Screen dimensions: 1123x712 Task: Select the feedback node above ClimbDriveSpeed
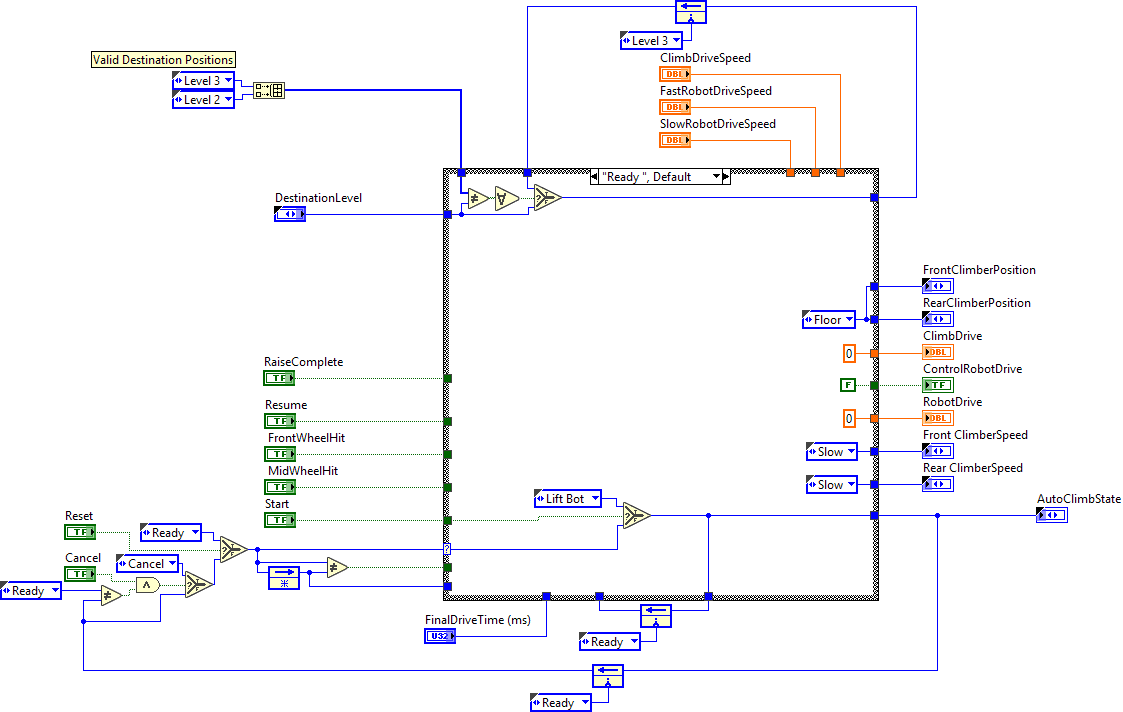click(x=691, y=12)
